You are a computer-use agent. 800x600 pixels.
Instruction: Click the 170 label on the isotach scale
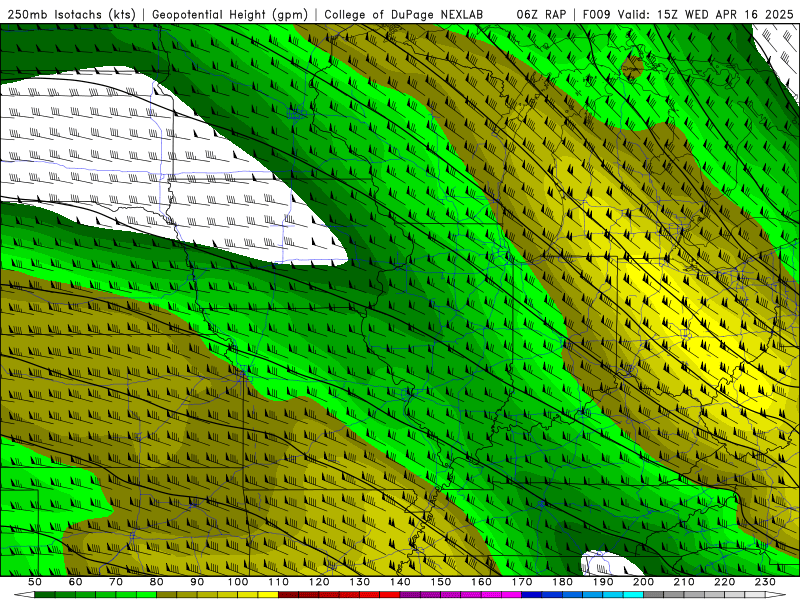(522, 582)
